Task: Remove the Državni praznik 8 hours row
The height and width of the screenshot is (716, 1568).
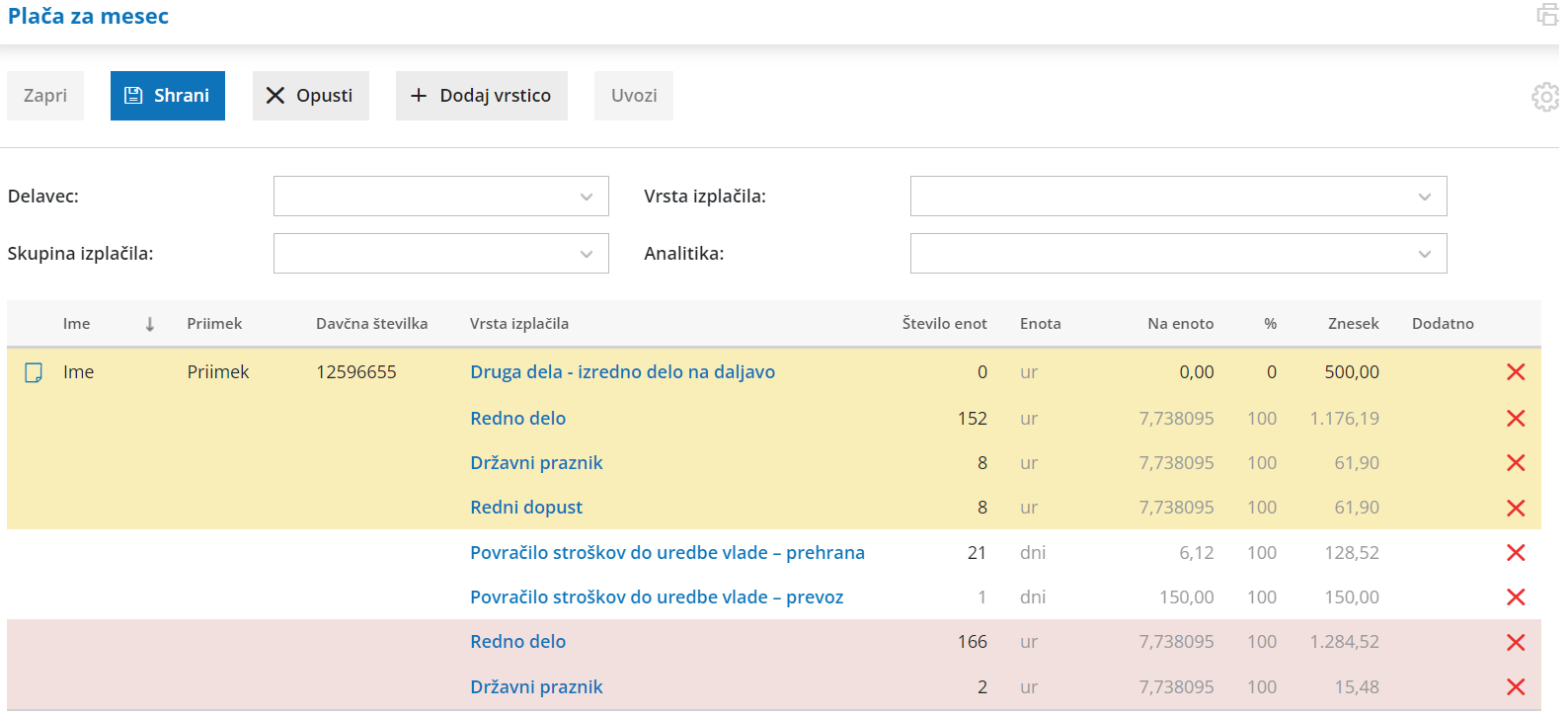Action: (x=1516, y=463)
